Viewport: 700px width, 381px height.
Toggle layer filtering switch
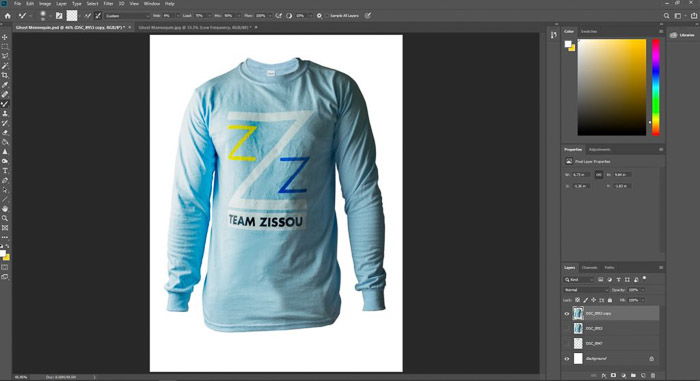coord(644,279)
